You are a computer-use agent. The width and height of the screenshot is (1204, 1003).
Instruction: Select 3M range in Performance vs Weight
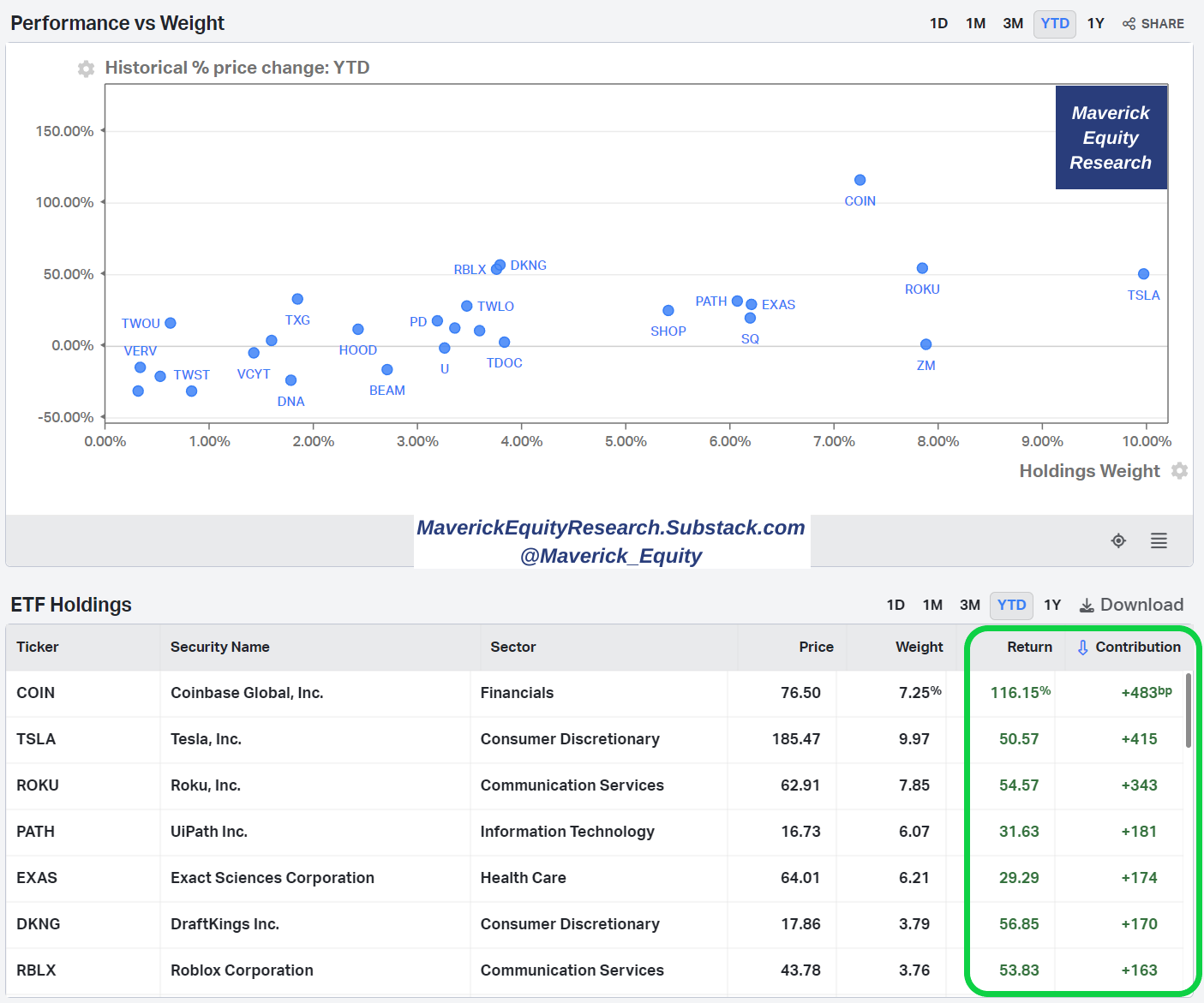(1013, 24)
